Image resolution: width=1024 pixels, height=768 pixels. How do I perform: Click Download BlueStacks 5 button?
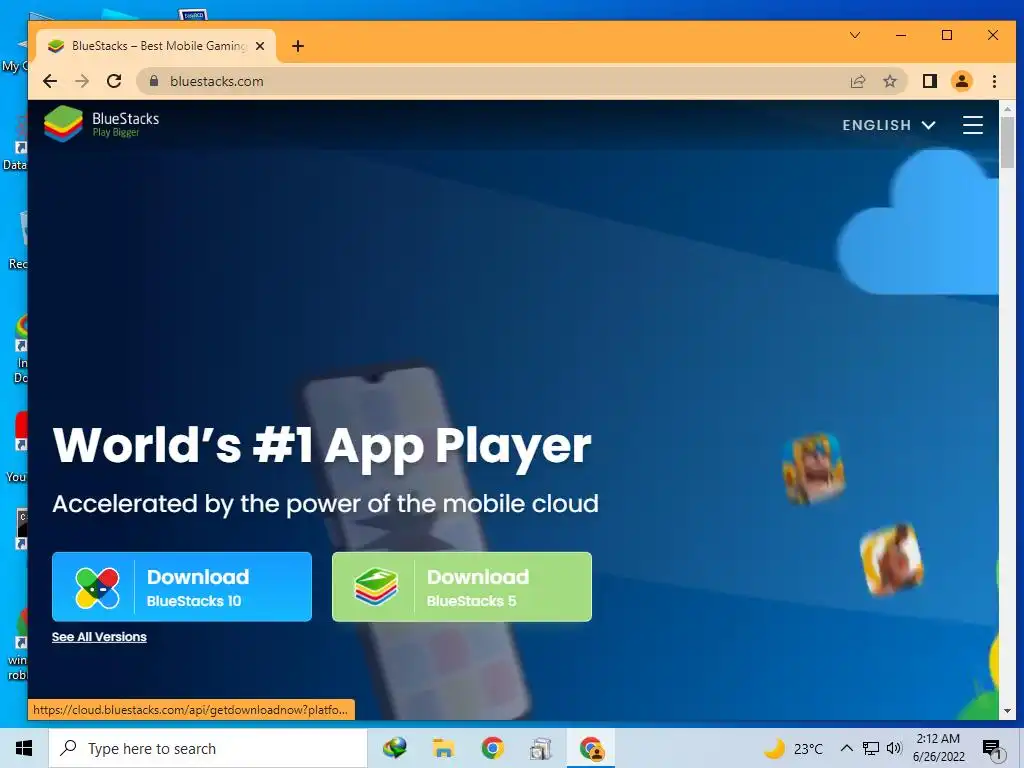click(462, 586)
